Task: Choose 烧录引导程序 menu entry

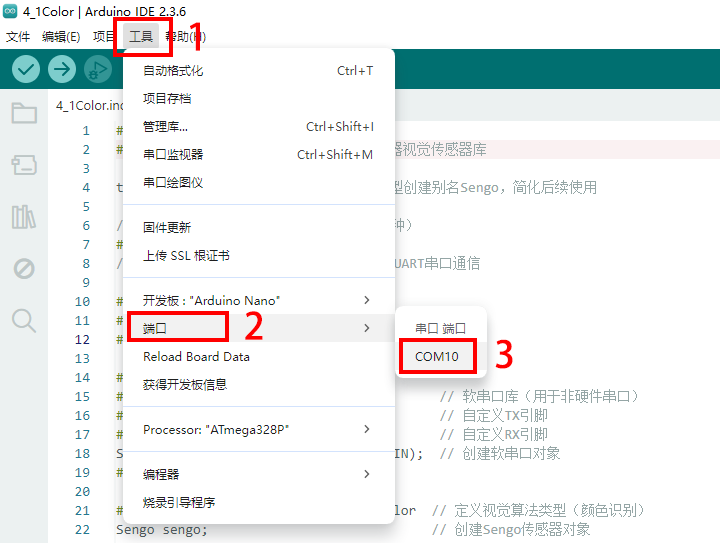Action: [259, 503]
